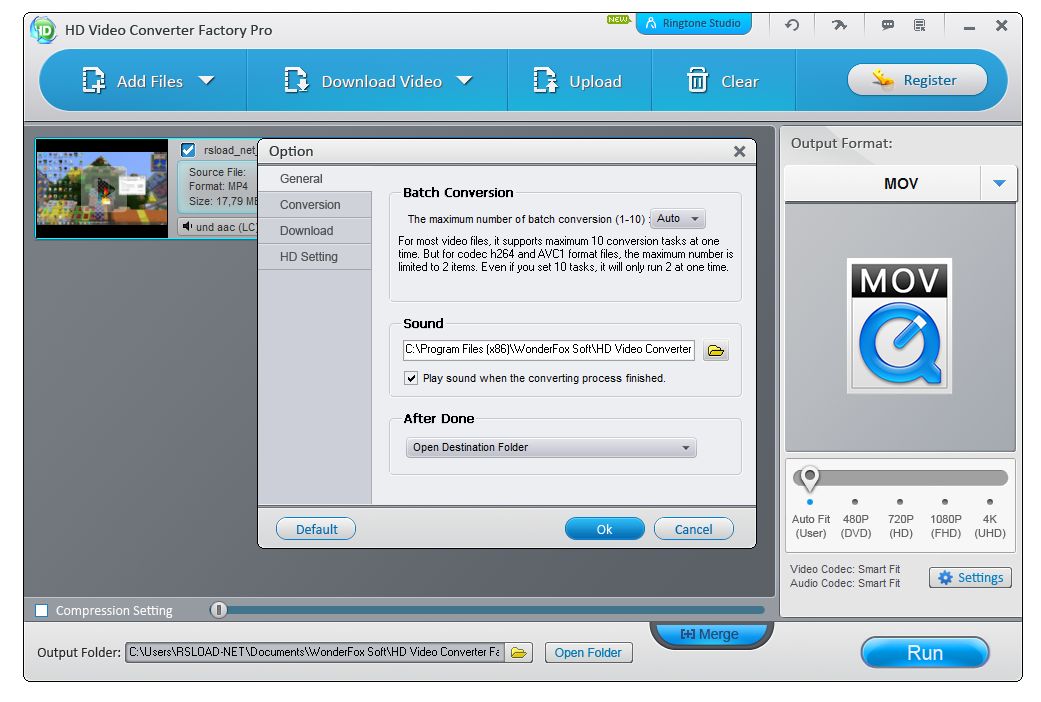Expand the Download Video dropdown arrow
Screen dimensions: 1041x702
(x=465, y=80)
